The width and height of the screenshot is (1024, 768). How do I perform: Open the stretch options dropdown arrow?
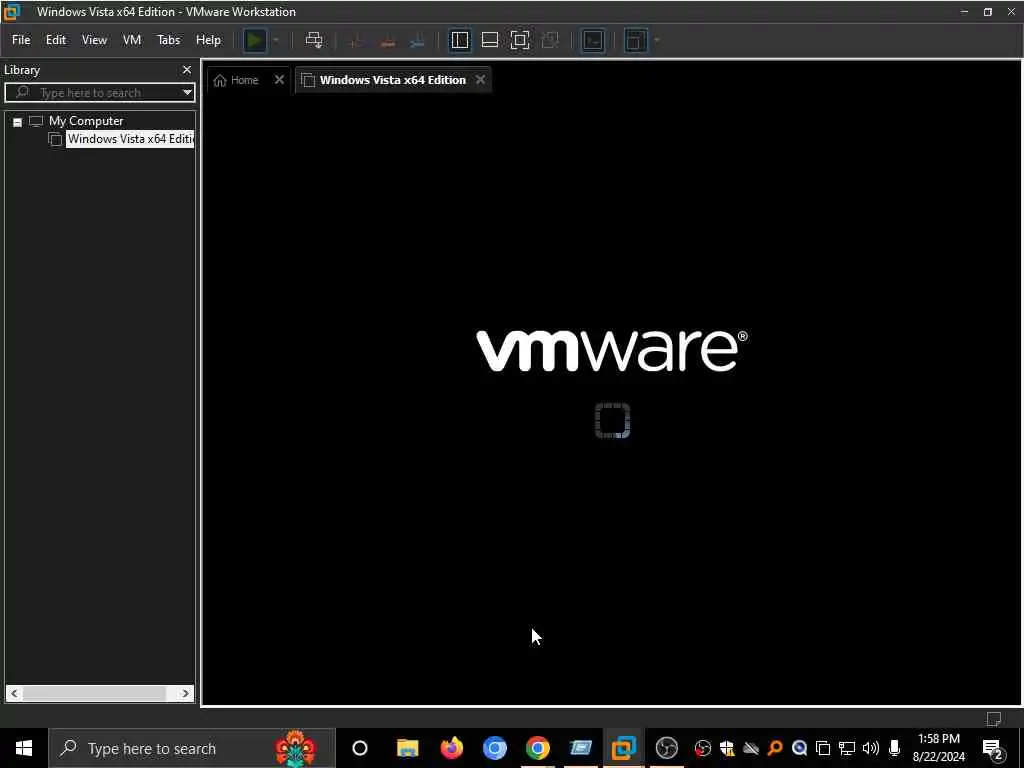pos(657,40)
